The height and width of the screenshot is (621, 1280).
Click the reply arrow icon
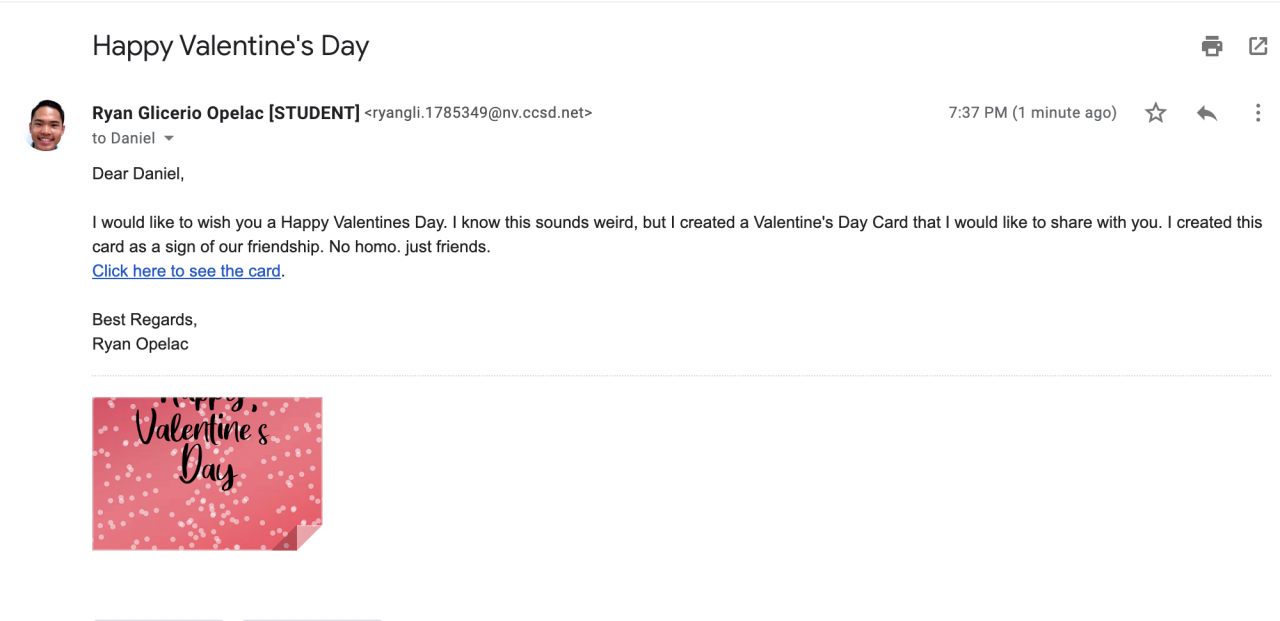[1207, 113]
